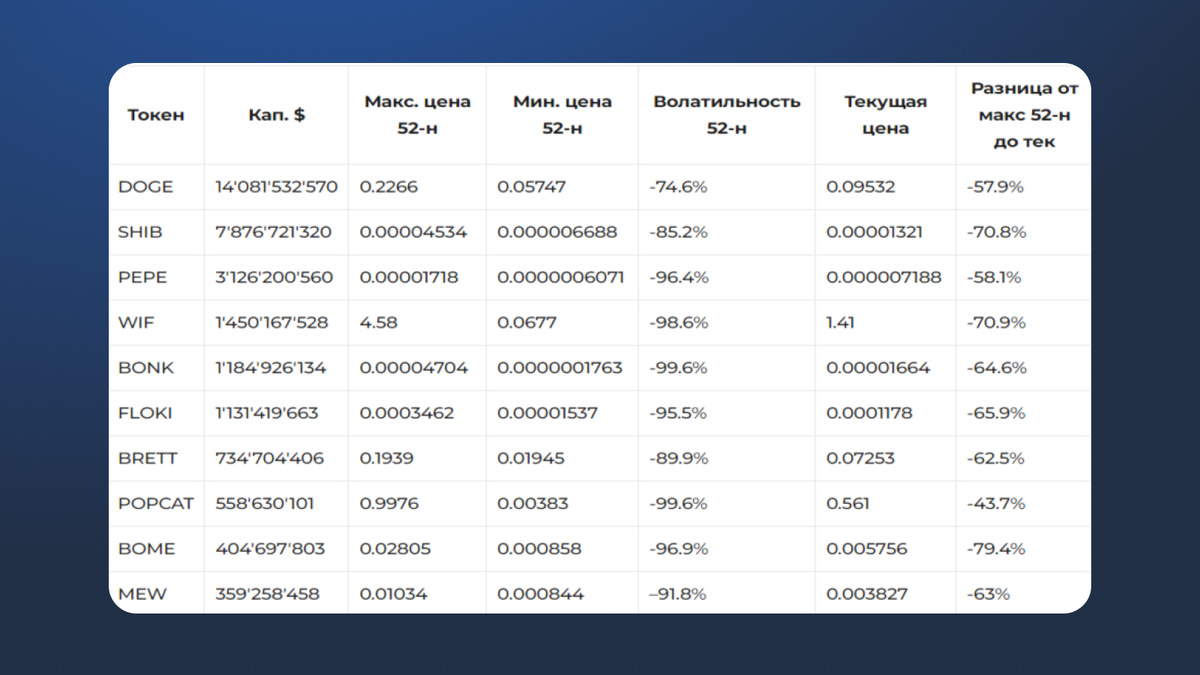Click DOGE max price 0.2266
Viewport: 1200px width, 675px height.
pyautogui.click(x=389, y=187)
